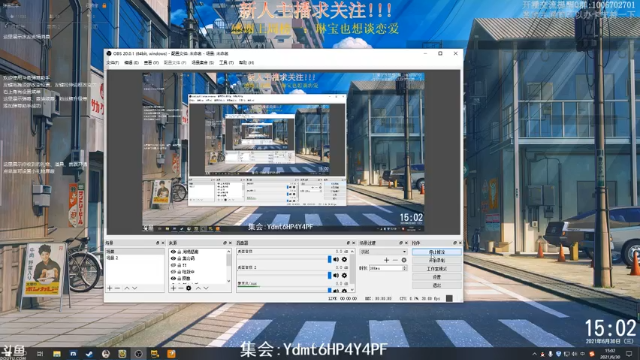Move selected source up with arrow icon
The image size is (640, 360).
(x=198, y=288)
